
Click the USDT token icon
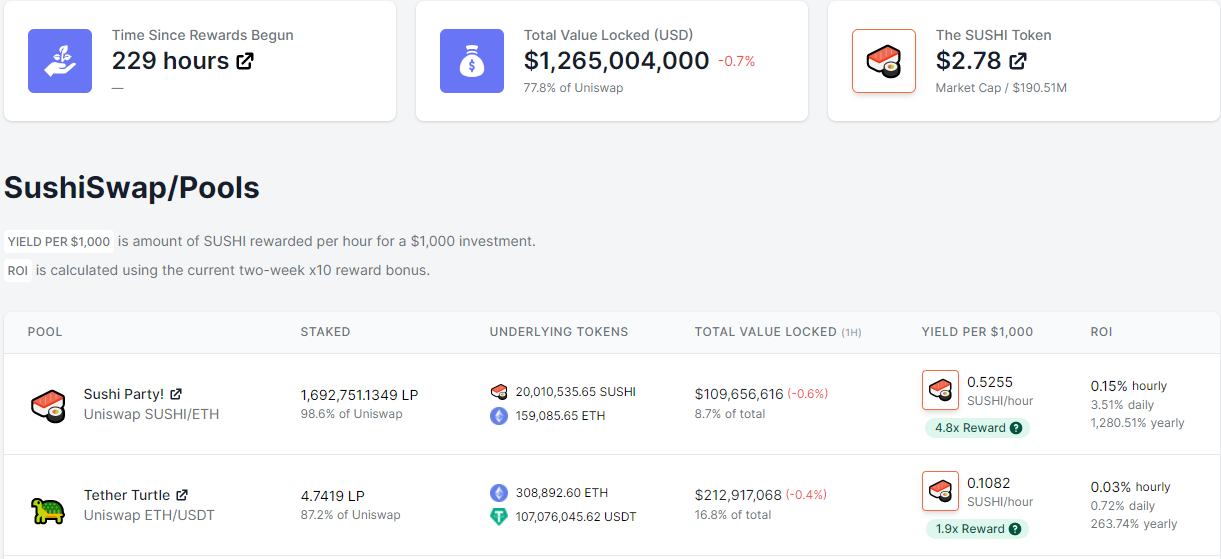pyautogui.click(x=499, y=517)
